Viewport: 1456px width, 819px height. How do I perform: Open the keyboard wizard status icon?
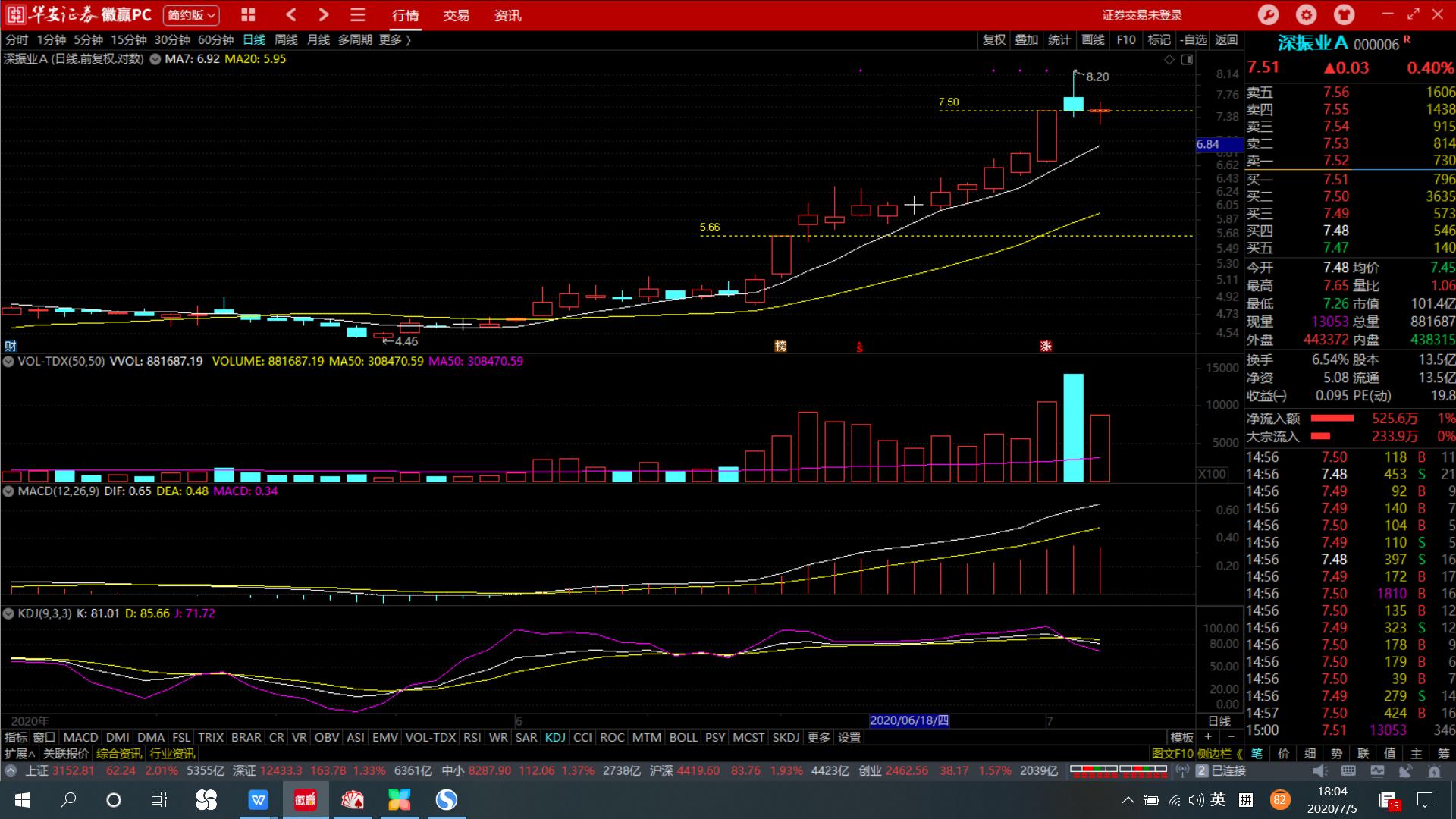[x=1348, y=771]
